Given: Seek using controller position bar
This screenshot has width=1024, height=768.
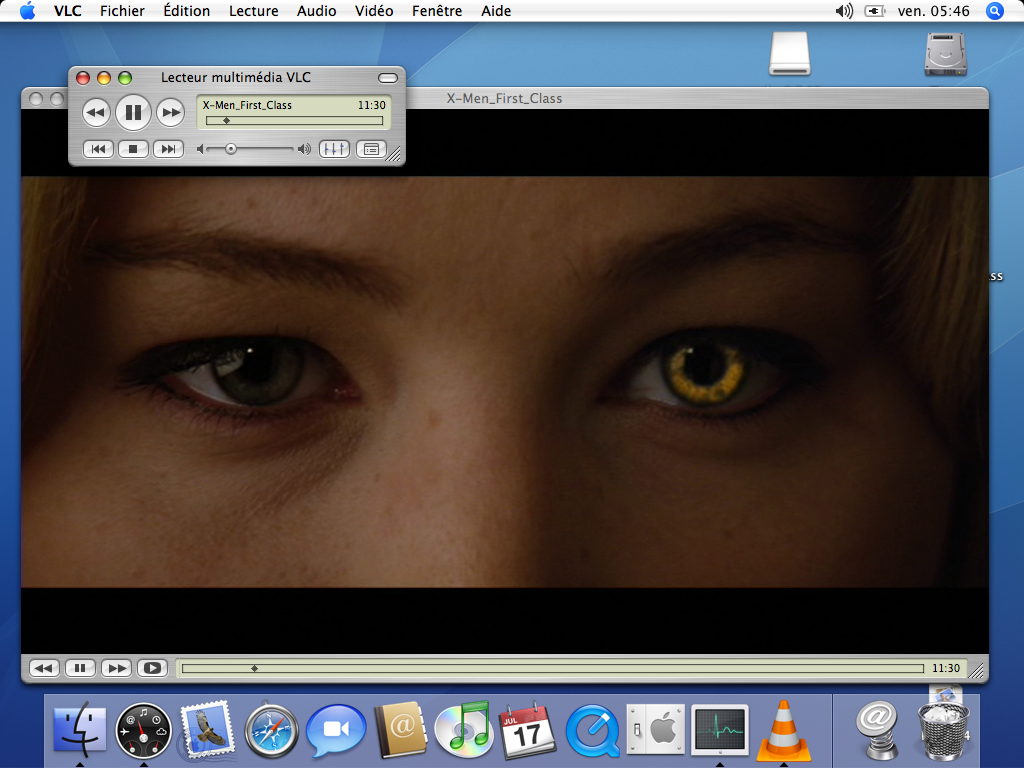Looking at the screenshot, I should 294,121.
